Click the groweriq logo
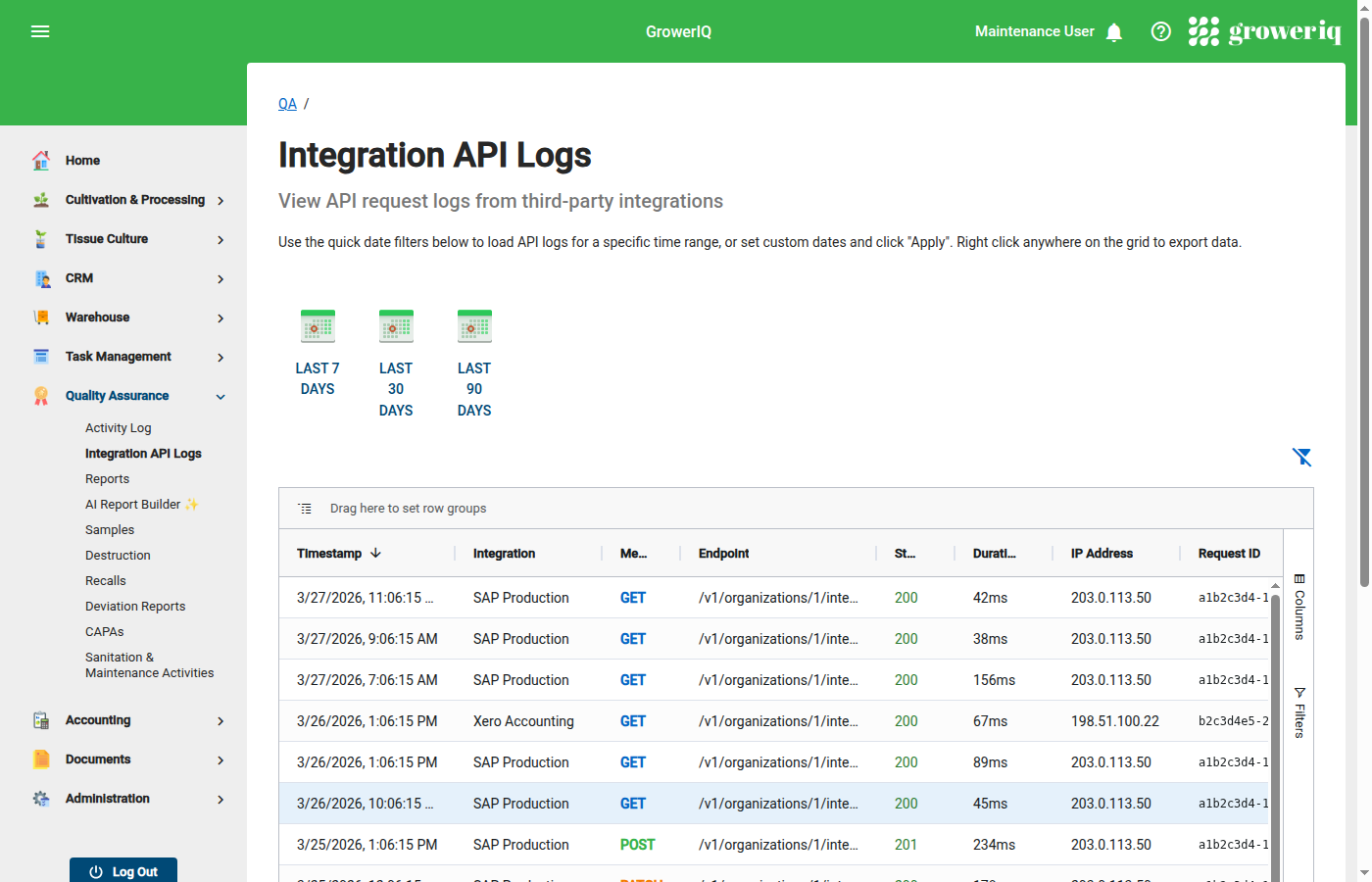The image size is (1372, 882). (x=1264, y=30)
